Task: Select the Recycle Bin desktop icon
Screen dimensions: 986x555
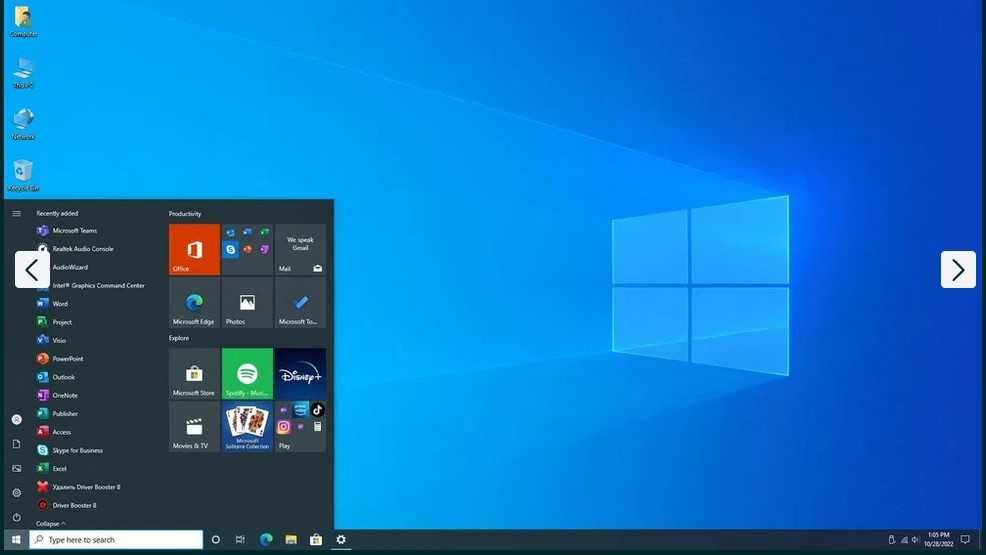Action: tap(23, 175)
